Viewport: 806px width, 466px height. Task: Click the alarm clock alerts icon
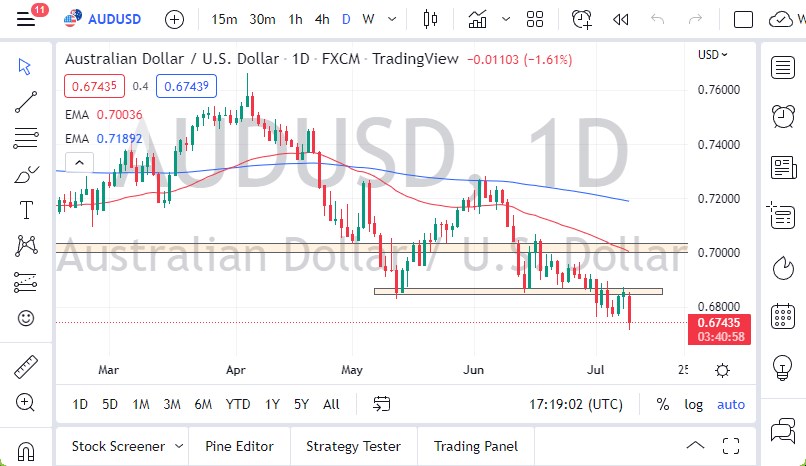tap(783, 117)
